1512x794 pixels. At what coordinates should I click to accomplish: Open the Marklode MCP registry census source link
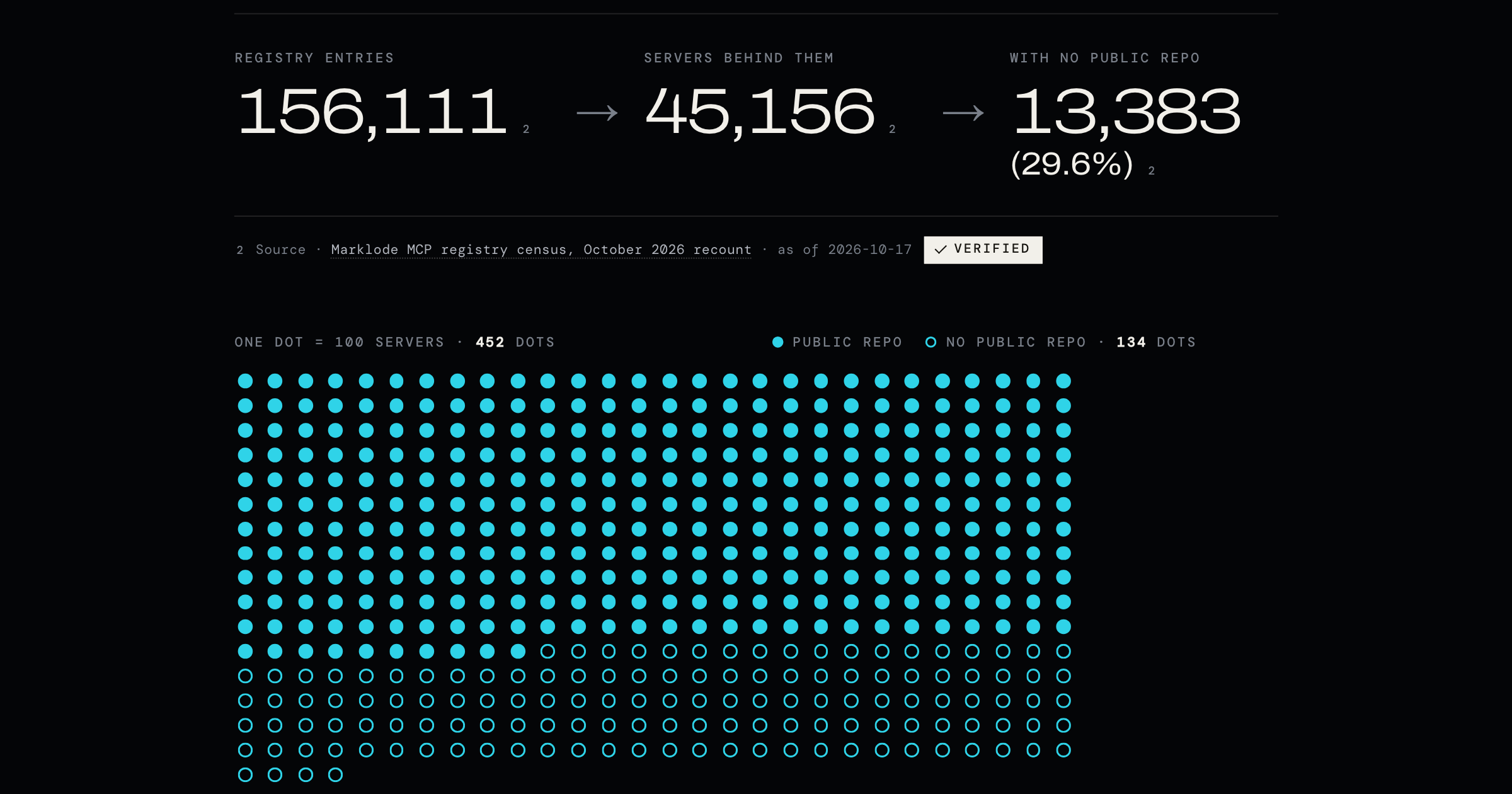(x=541, y=250)
